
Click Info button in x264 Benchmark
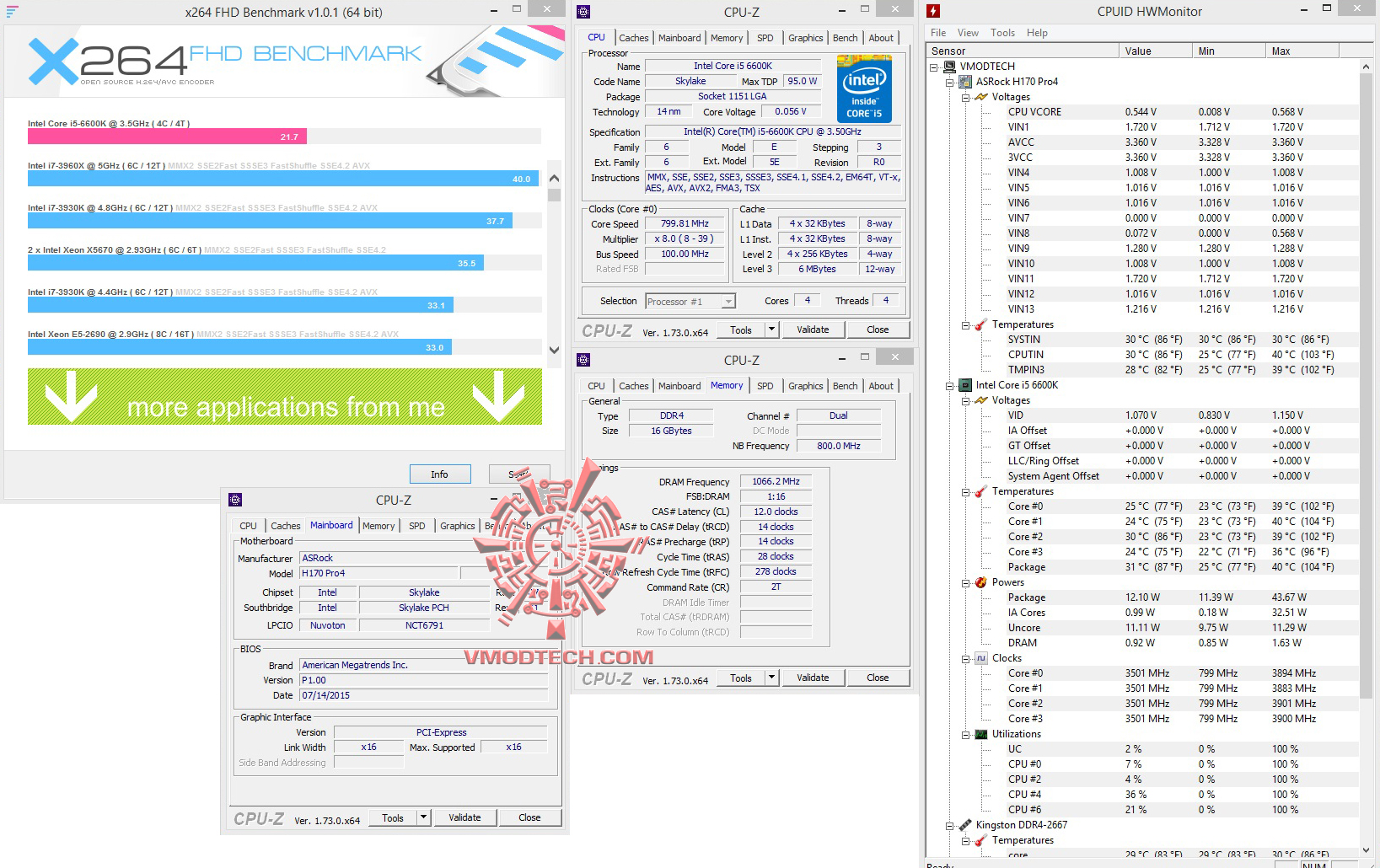coord(439,474)
